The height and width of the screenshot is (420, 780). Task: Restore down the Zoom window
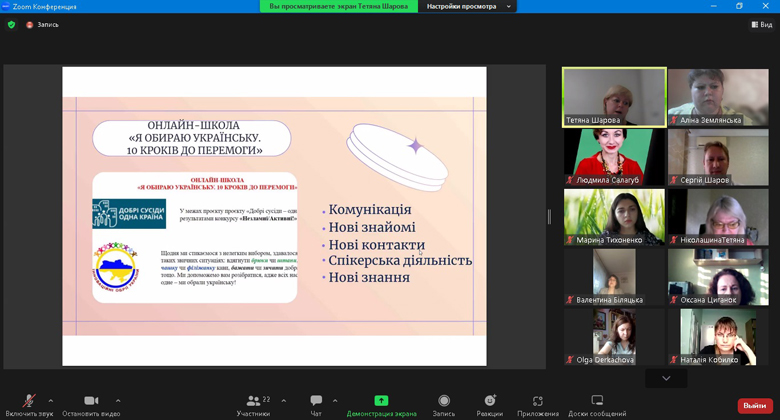pos(739,6)
